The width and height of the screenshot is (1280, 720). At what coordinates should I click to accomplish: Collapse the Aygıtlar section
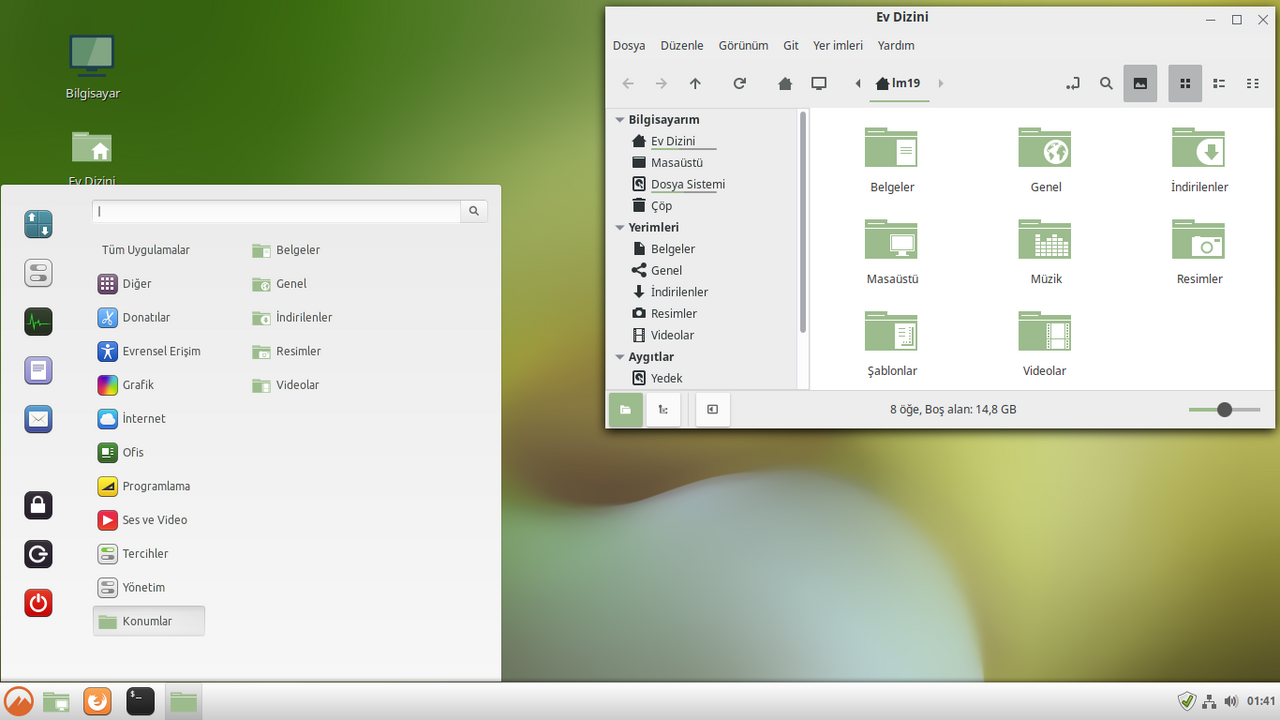coord(620,357)
